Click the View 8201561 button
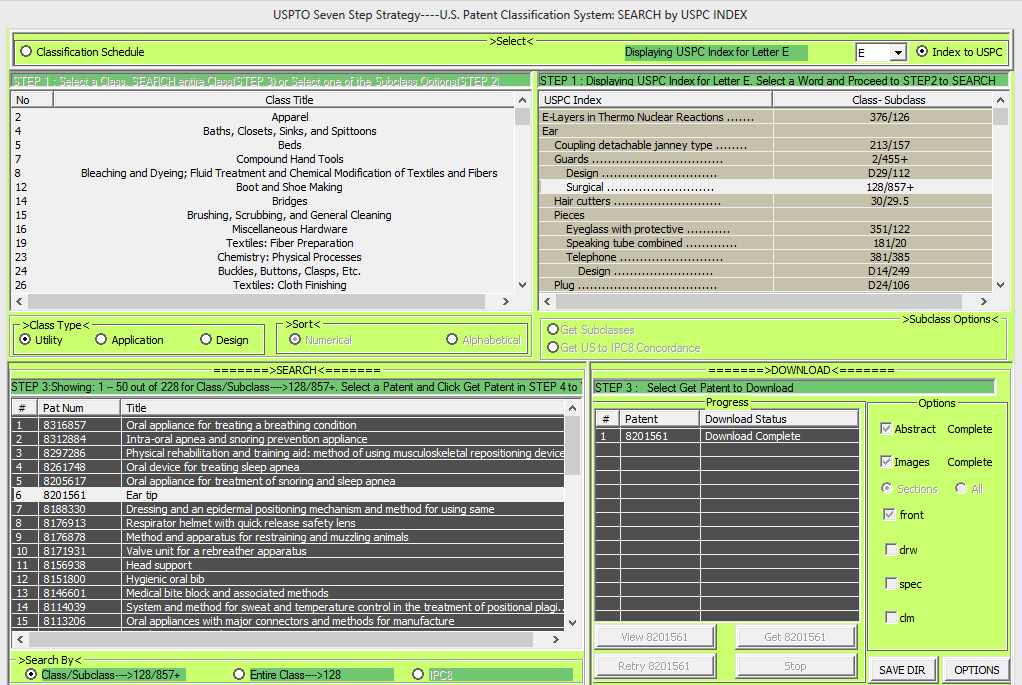This screenshot has height=685, width=1022. pyautogui.click(x=654, y=637)
